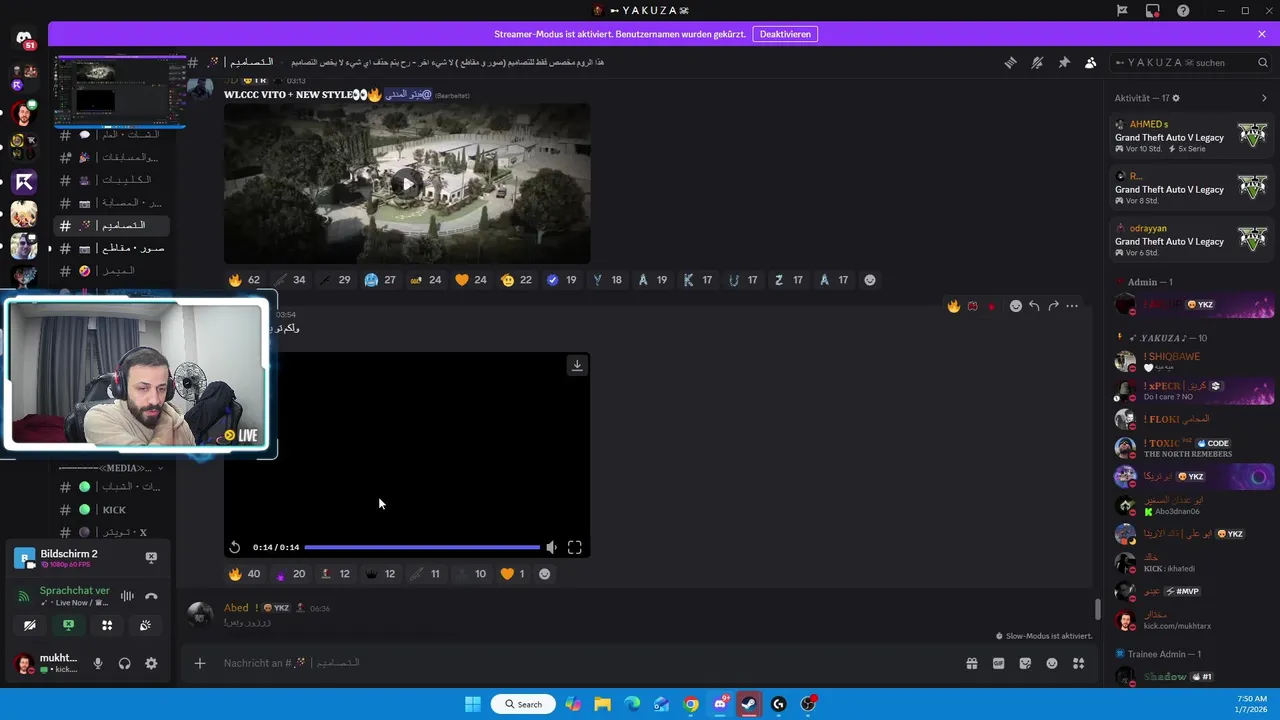Open pinned messages pin icon
1280x720 pixels.
coord(1064,62)
